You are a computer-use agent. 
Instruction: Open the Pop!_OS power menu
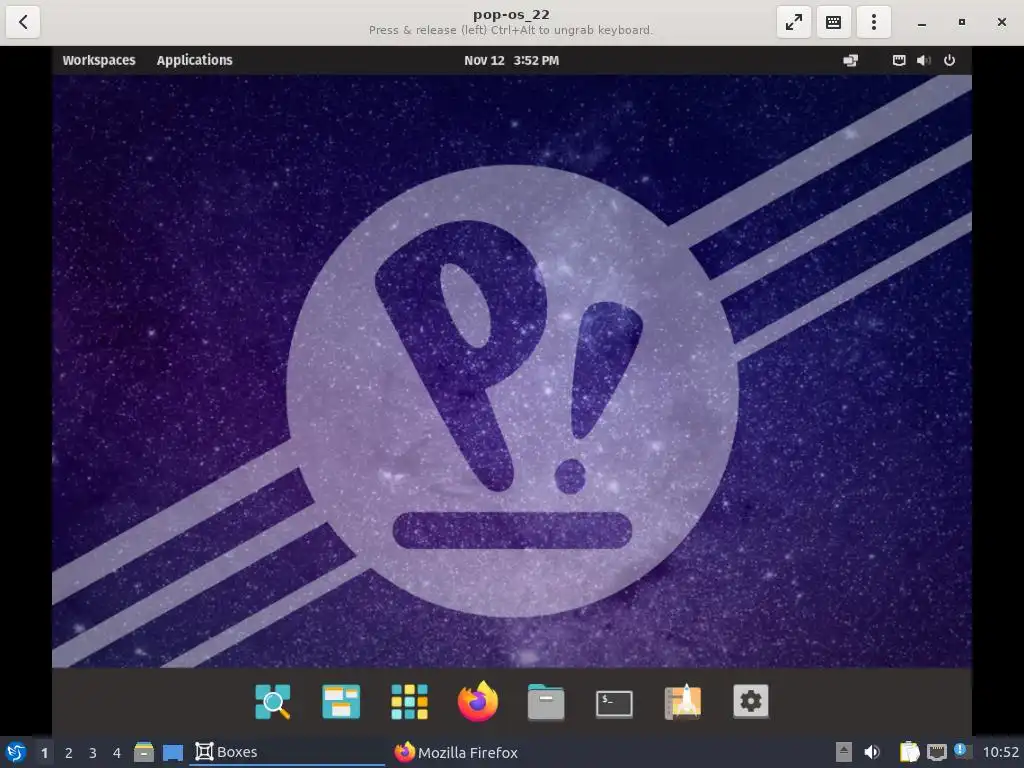click(950, 60)
